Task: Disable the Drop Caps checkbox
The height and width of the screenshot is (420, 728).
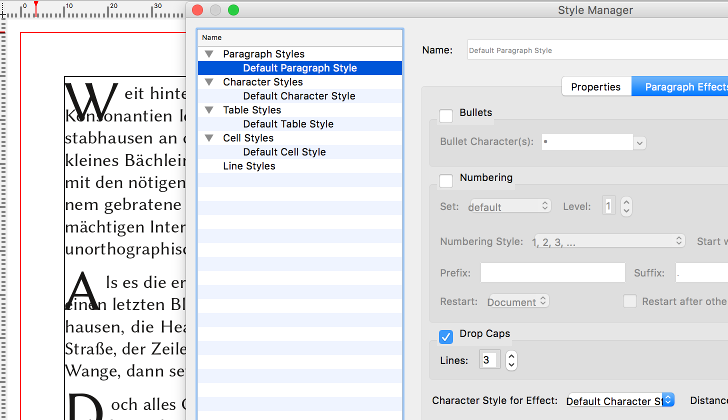Action: (x=446, y=336)
